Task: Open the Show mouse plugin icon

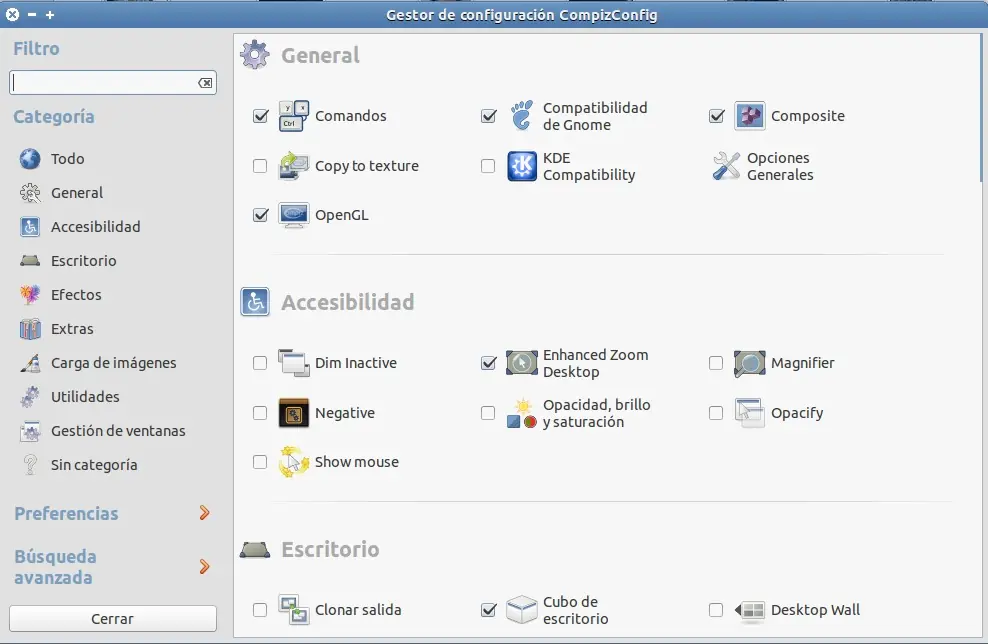Action: pos(294,462)
